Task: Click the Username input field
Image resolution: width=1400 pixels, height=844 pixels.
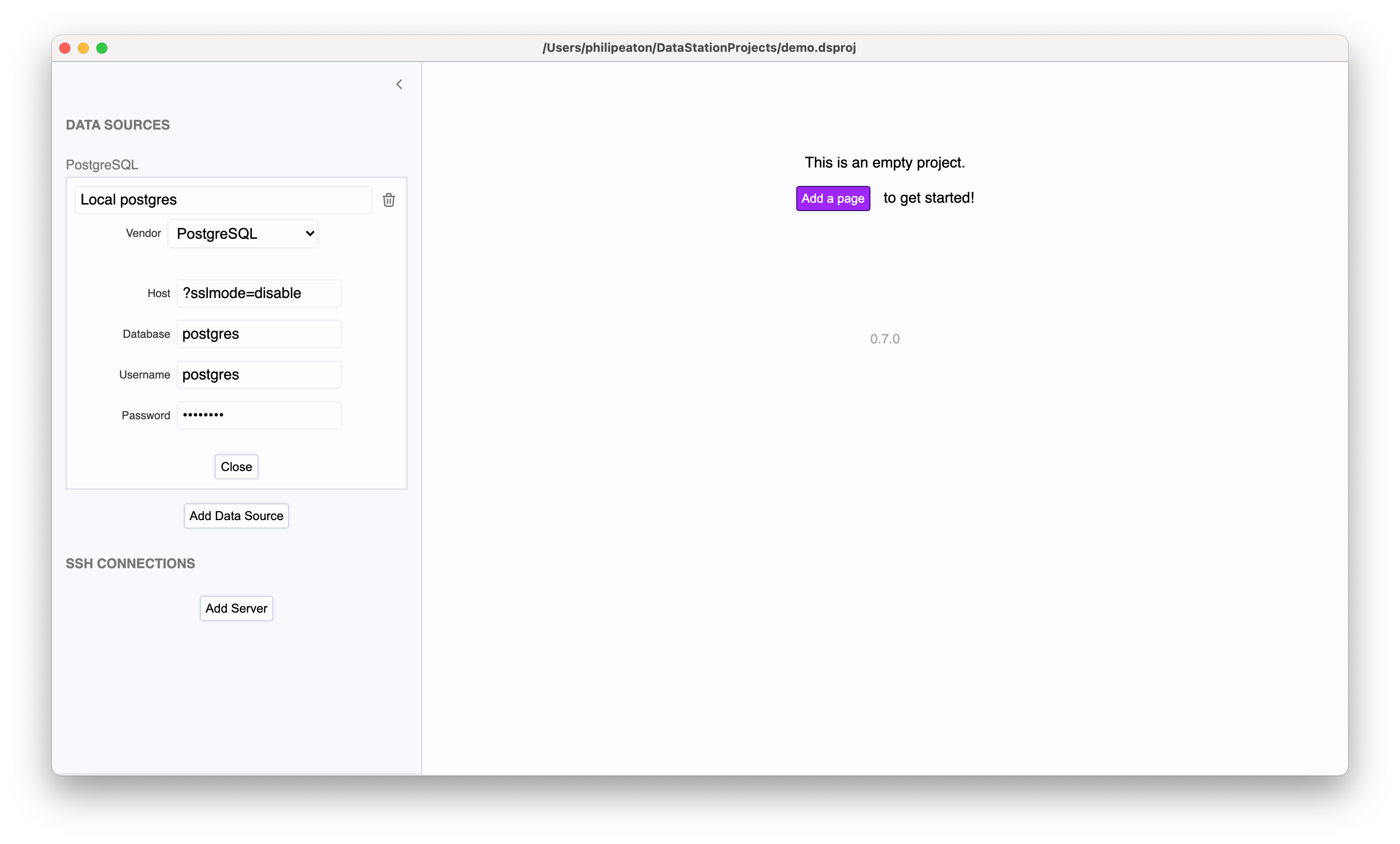Action: point(258,374)
